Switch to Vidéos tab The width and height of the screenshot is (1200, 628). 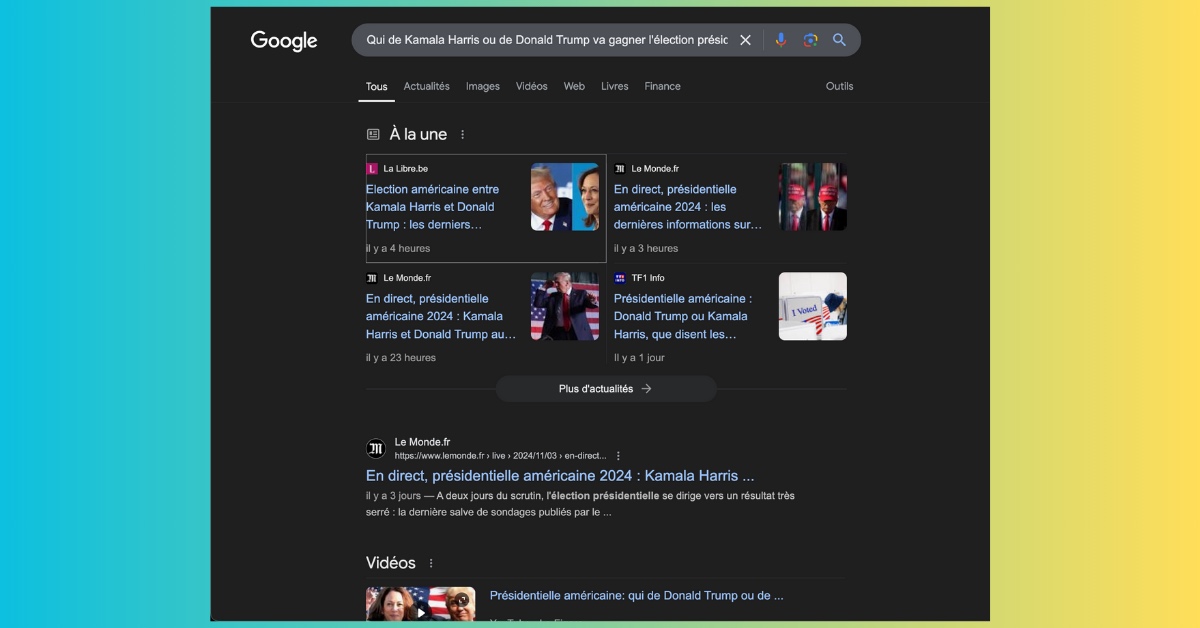532,87
